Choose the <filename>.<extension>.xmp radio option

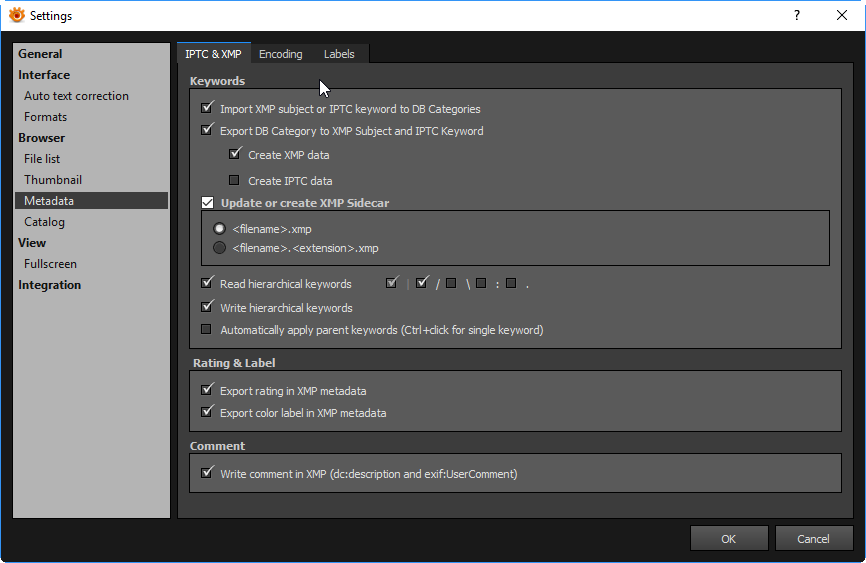[x=220, y=248]
